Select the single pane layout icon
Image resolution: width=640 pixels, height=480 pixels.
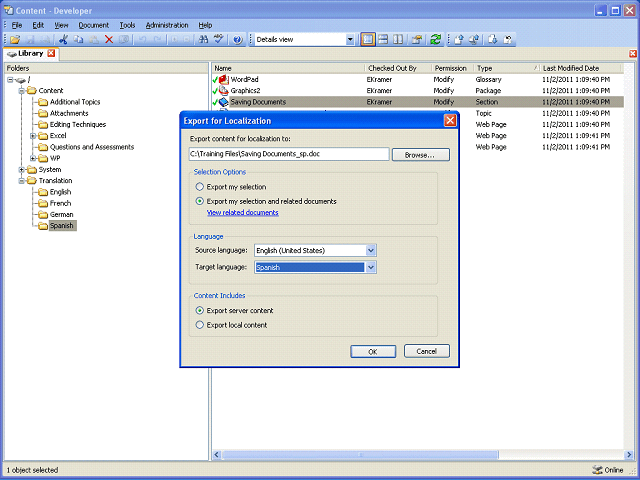point(368,40)
